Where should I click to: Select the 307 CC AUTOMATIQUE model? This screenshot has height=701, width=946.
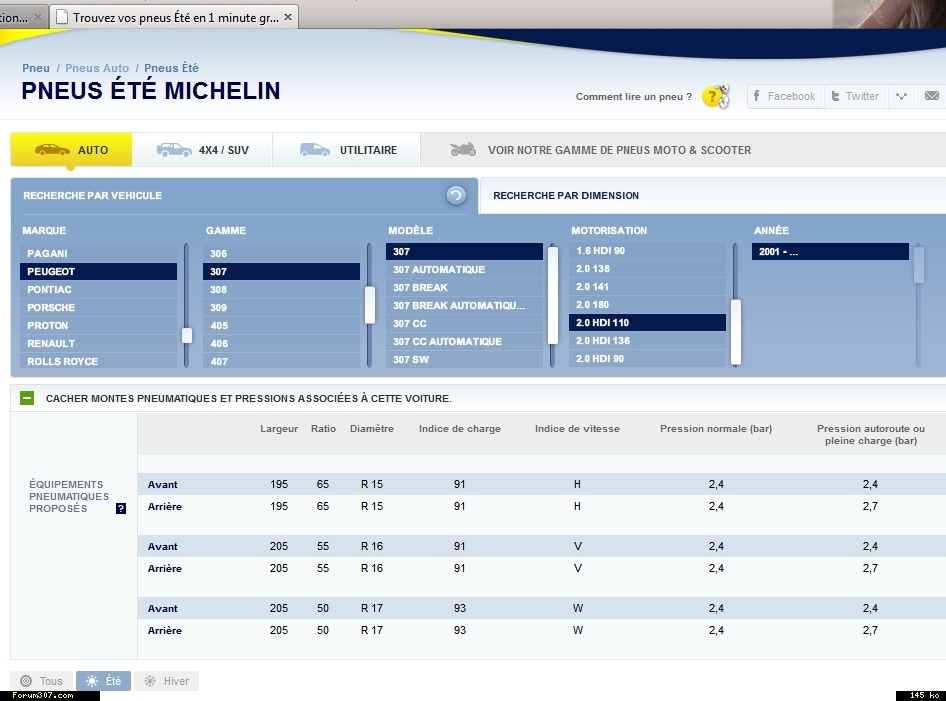click(464, 341)
